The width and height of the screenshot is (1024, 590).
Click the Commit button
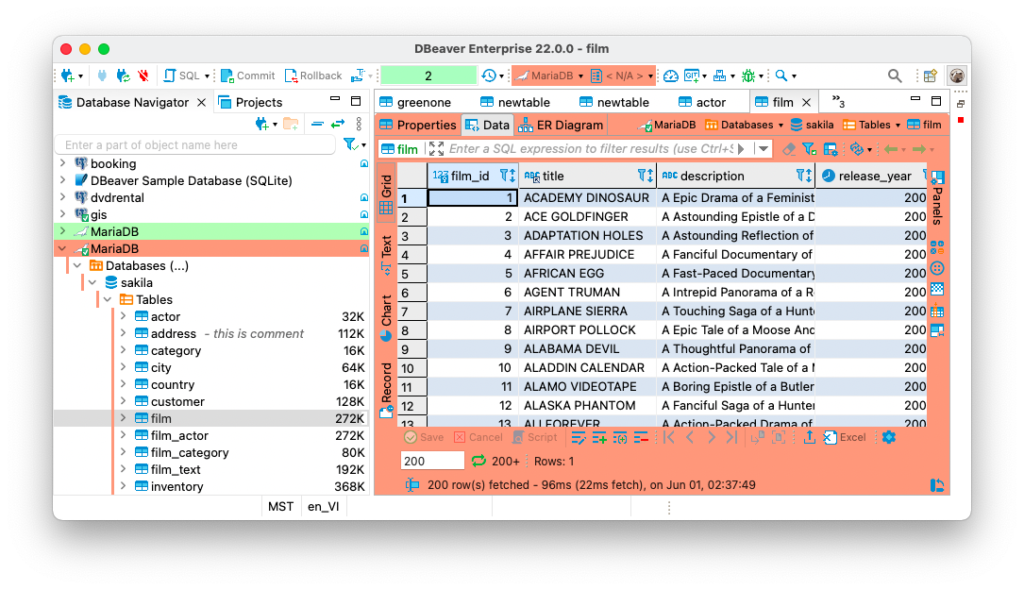(x=248, y=76)
